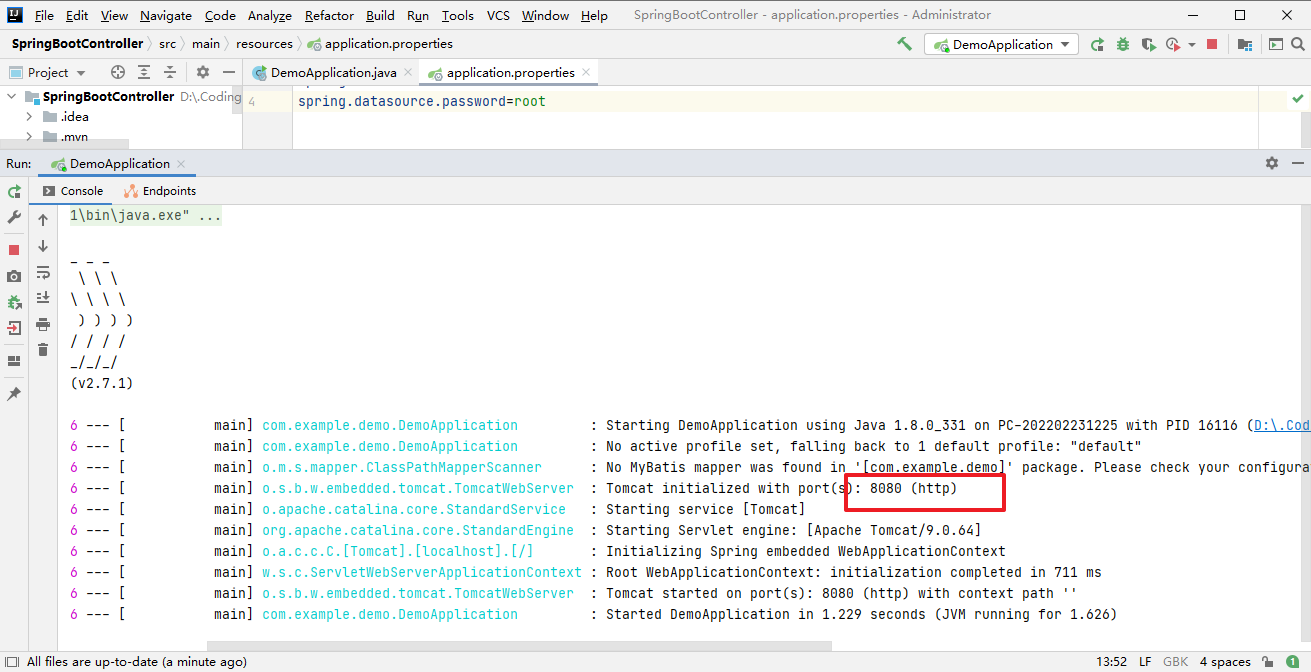Image resolution: width=1311 pixels, height=672 pixels.
Task: Click the resources breadcrumb
Action: (x=264, y=44)
